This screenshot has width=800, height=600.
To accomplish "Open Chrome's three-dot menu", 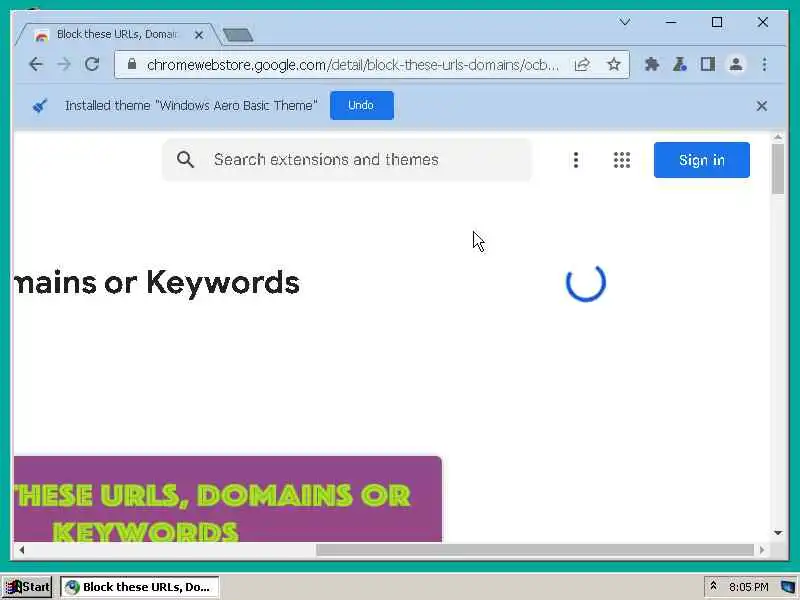I will coord(764,64).
